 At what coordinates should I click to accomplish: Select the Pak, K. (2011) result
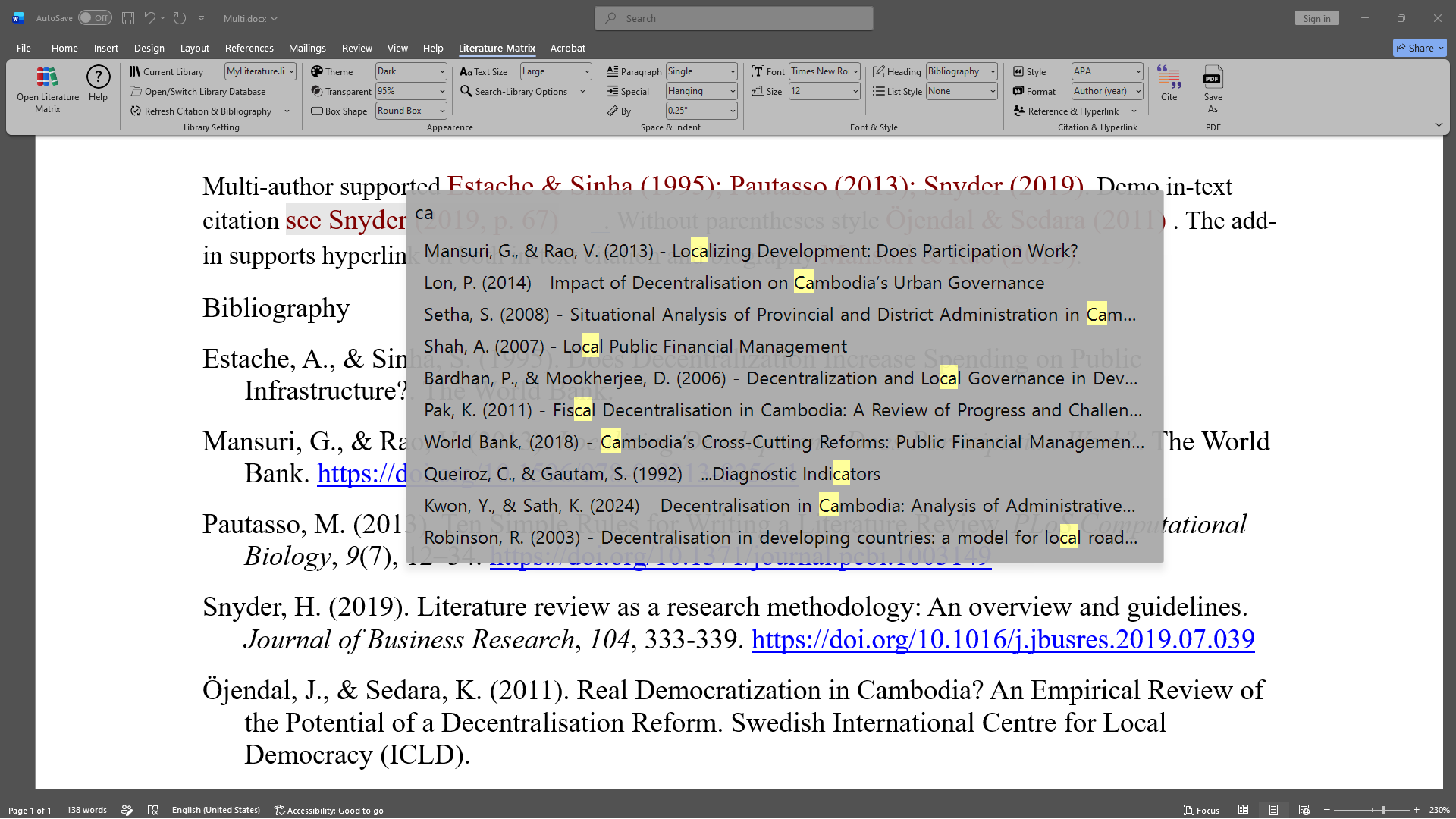(x=784, y=410)
